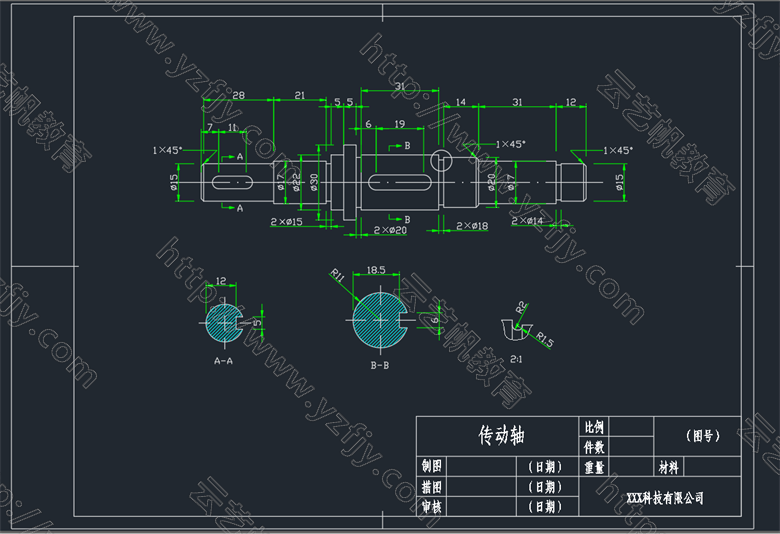Click the 件数 label in title block
The height and width of the screenshot is (534, 780).
tap(594, 447)
